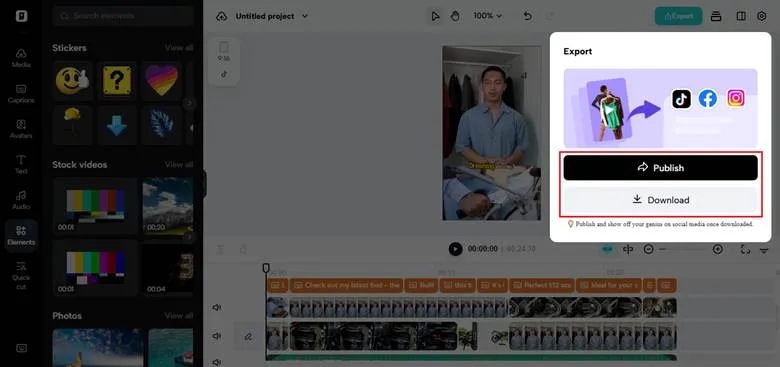The height and width of the screenshot is (367, 780).
Task: Select the 'Ideal for your c' caption clip
Action: 609,285
